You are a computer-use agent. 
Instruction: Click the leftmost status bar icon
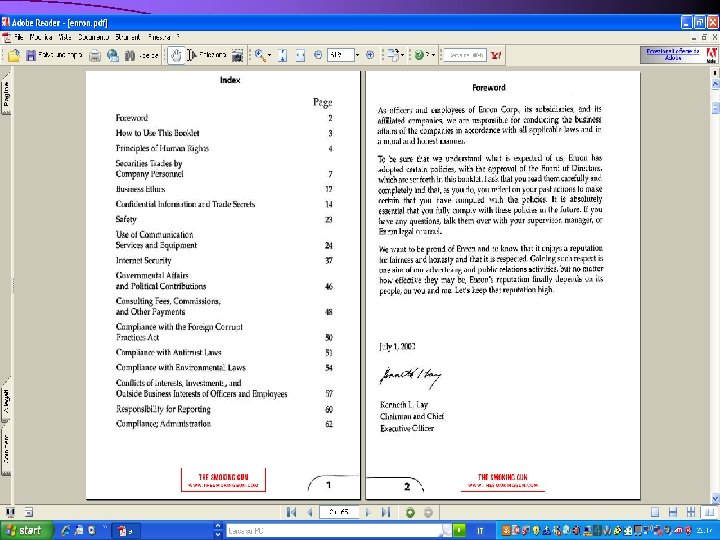click(x=10, y=512)
